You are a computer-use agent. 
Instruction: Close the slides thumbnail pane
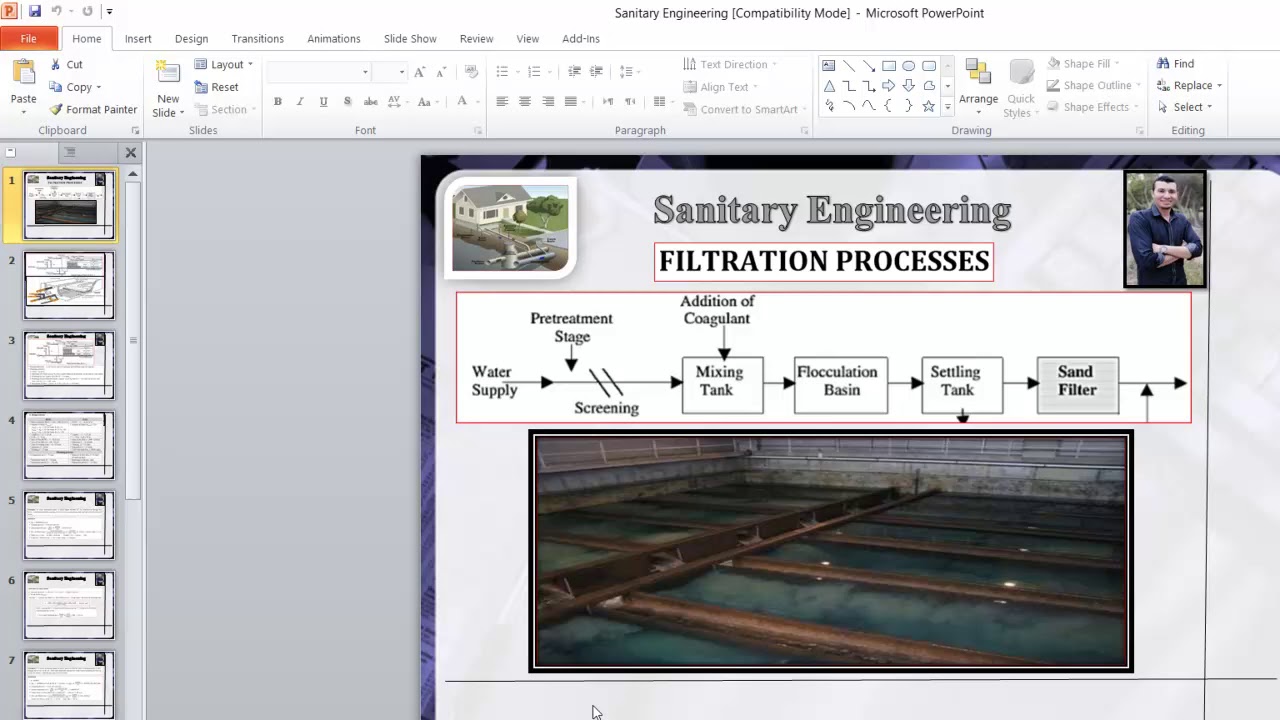tap(130, 153)
